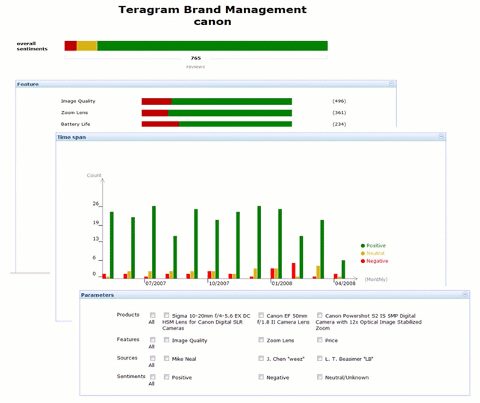Tick the Features All checkbox

tap(152, 340)
